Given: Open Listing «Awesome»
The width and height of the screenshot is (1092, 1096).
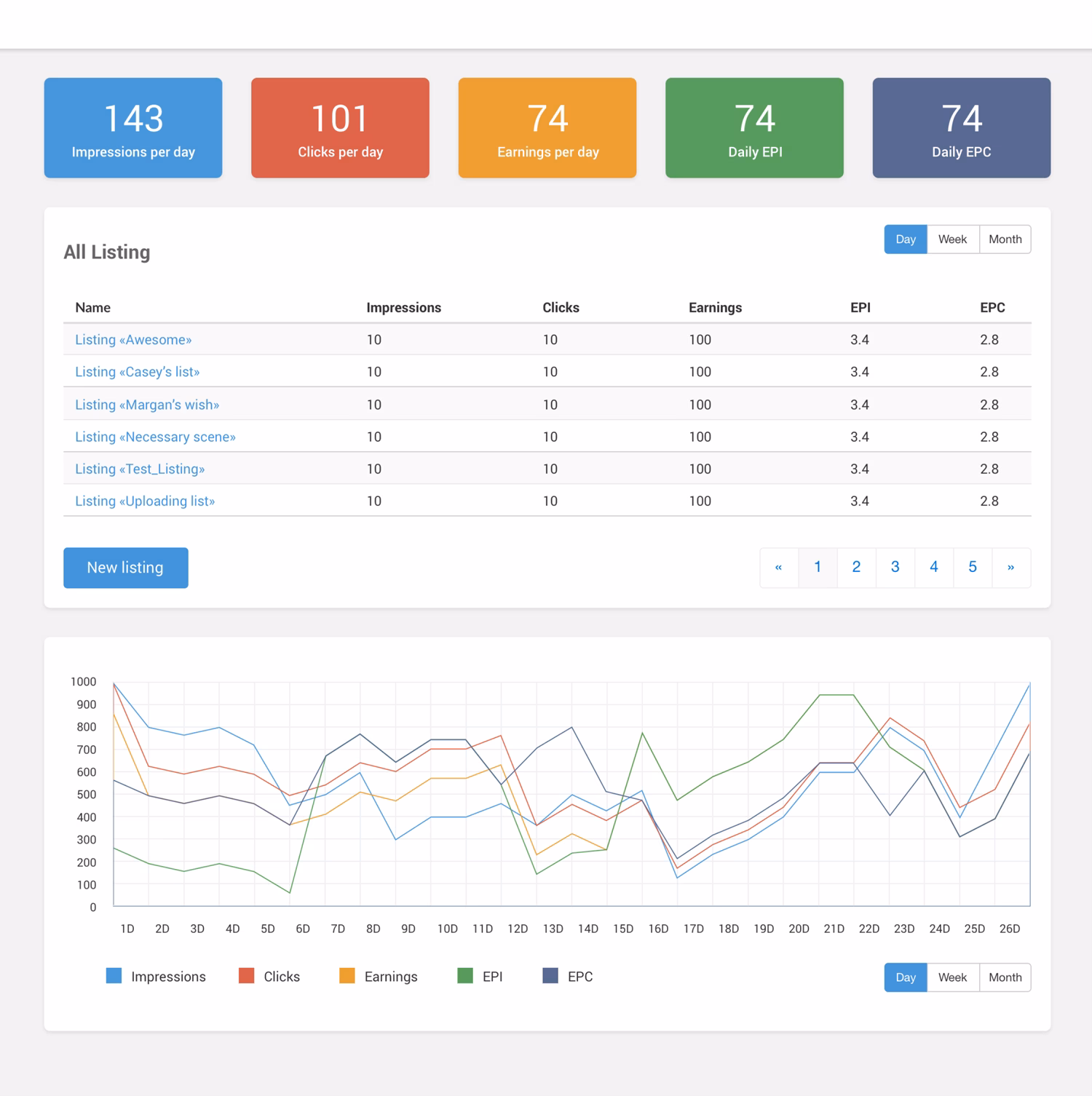Looking at the screenshot, I should point(133,339).
